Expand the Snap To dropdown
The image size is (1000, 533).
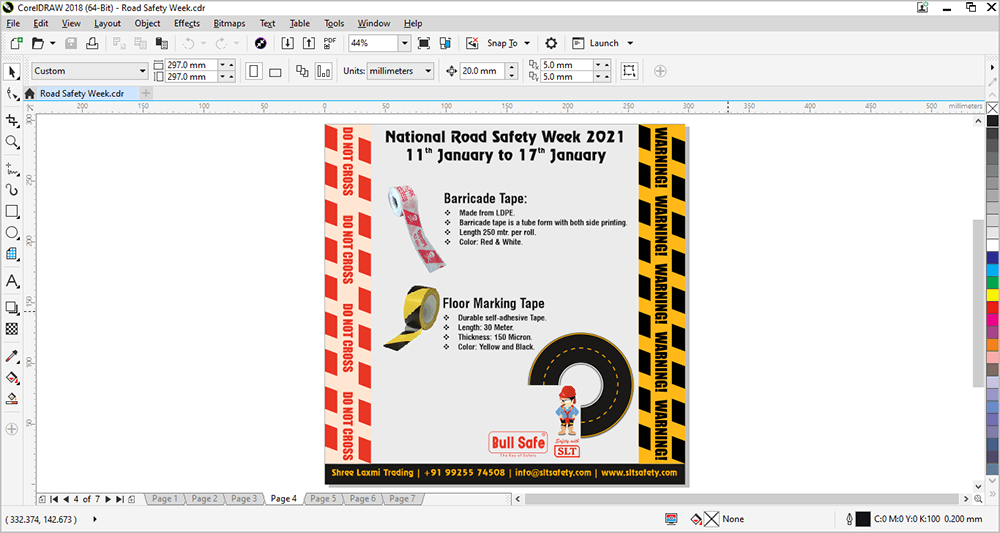[527, 43]
